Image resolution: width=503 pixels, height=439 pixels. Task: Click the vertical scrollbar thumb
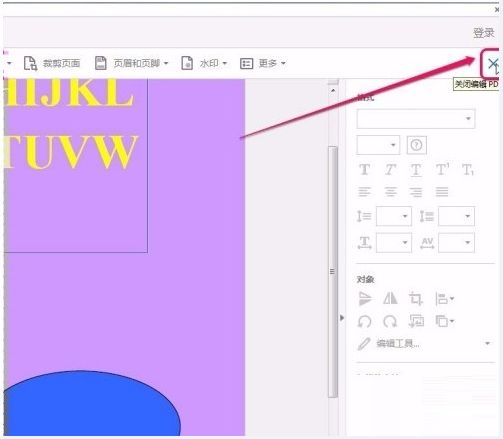333,272
